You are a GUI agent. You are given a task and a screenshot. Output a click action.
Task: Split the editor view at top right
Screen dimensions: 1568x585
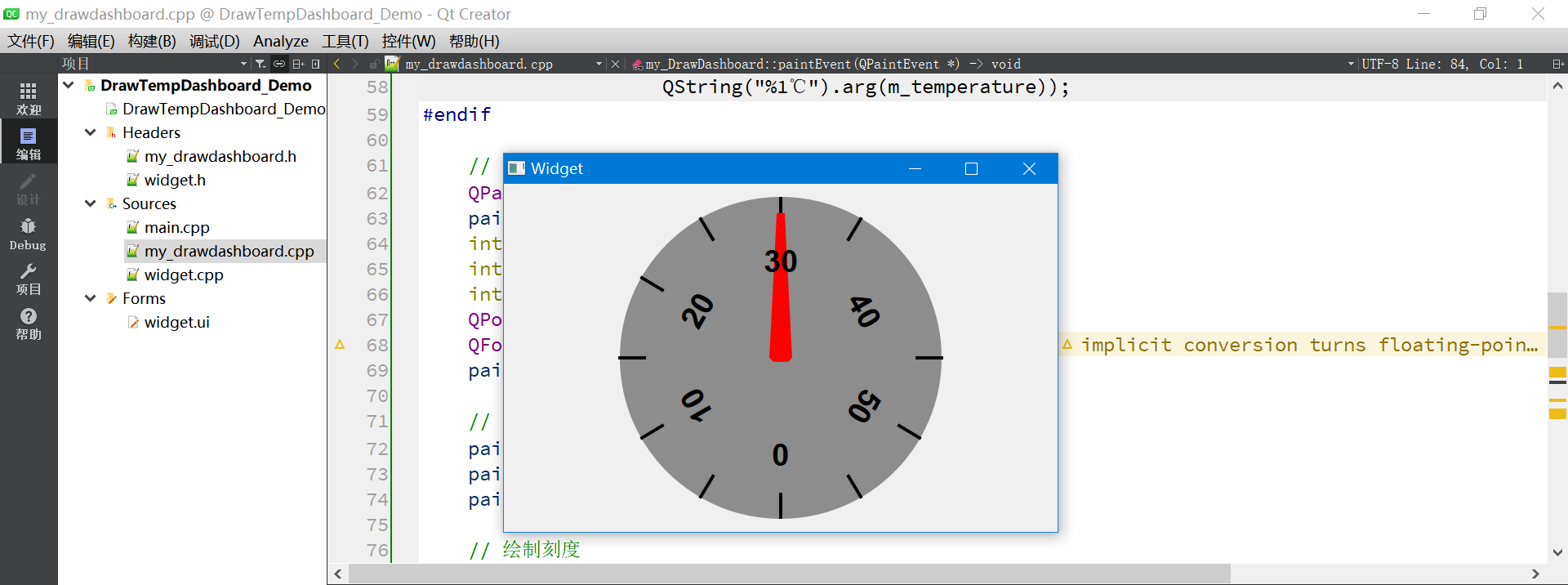point(1557,64)
